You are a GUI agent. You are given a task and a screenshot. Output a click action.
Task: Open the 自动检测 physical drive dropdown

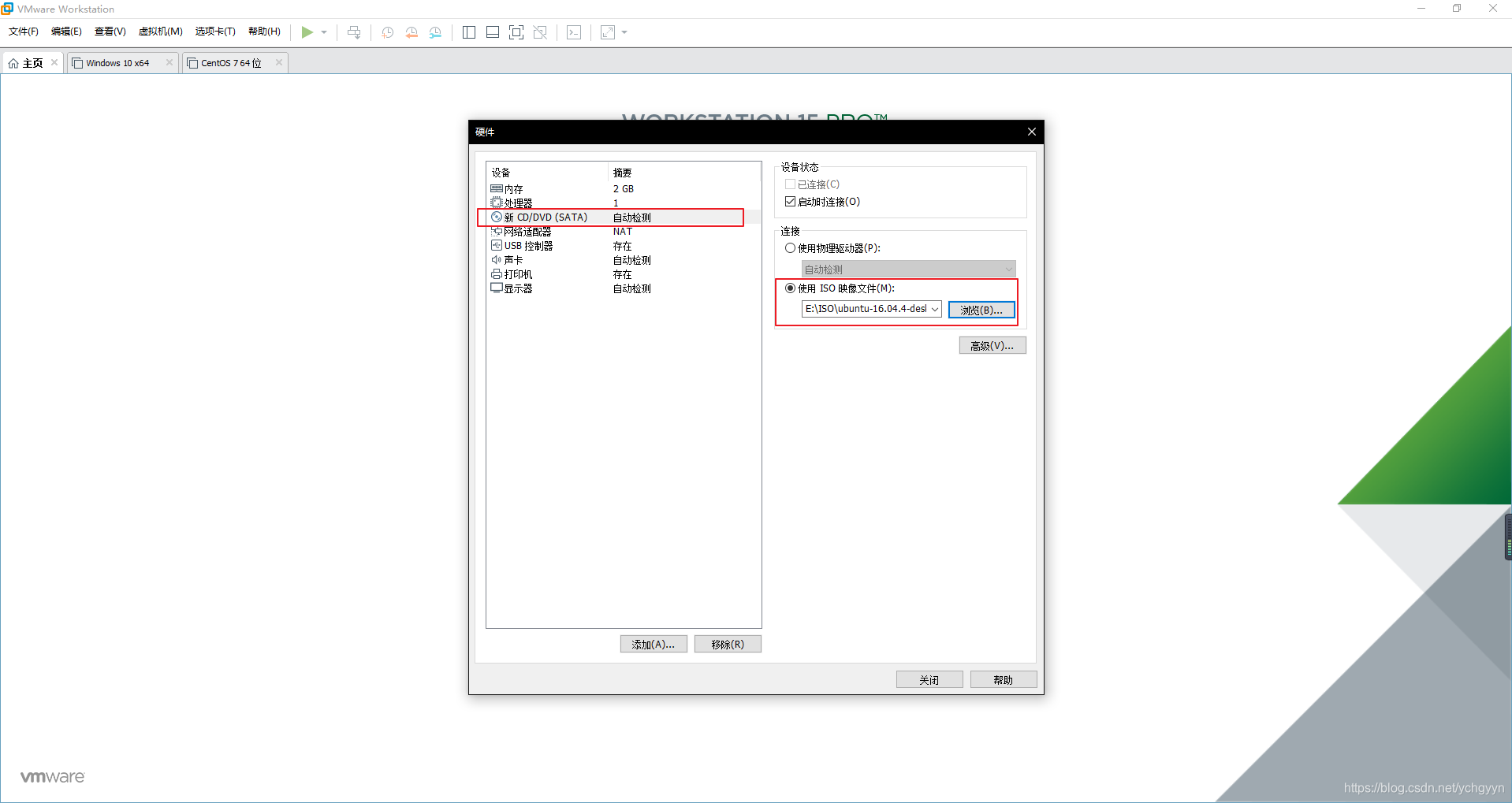(x=908, y=269)
